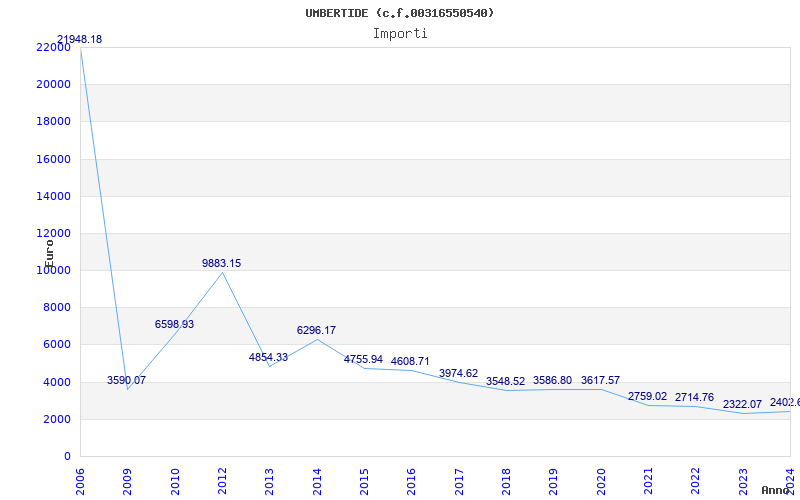Click the 4608.71 data label
Screen dimensions: 800x500
pyautogui.click(x=410, y=361)
